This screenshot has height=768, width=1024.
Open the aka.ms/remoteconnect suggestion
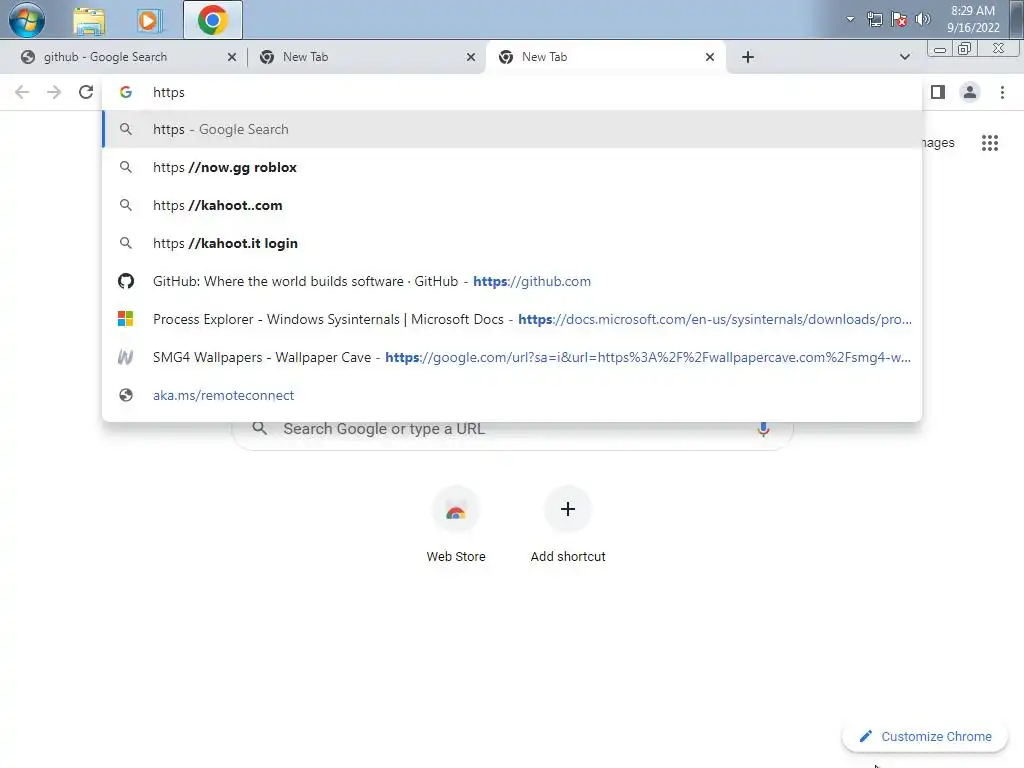pyautogui.click(x=512, y=394)
